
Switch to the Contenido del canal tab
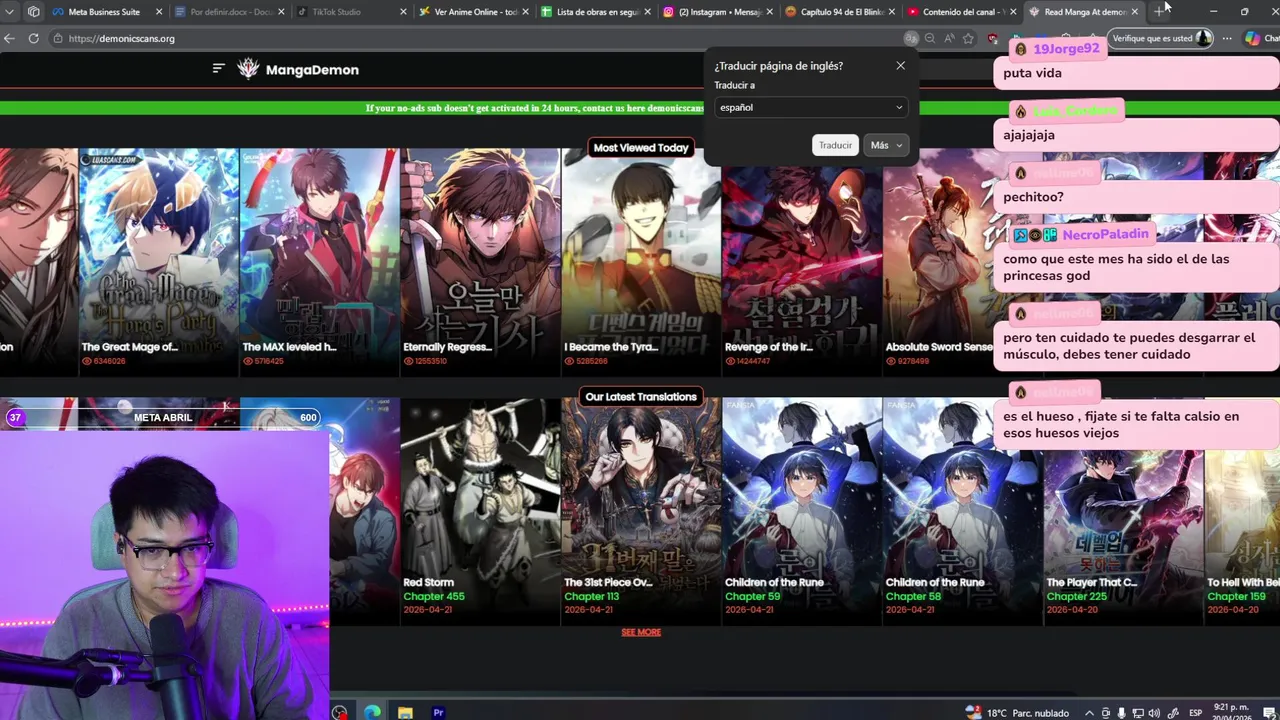(960, 12)
